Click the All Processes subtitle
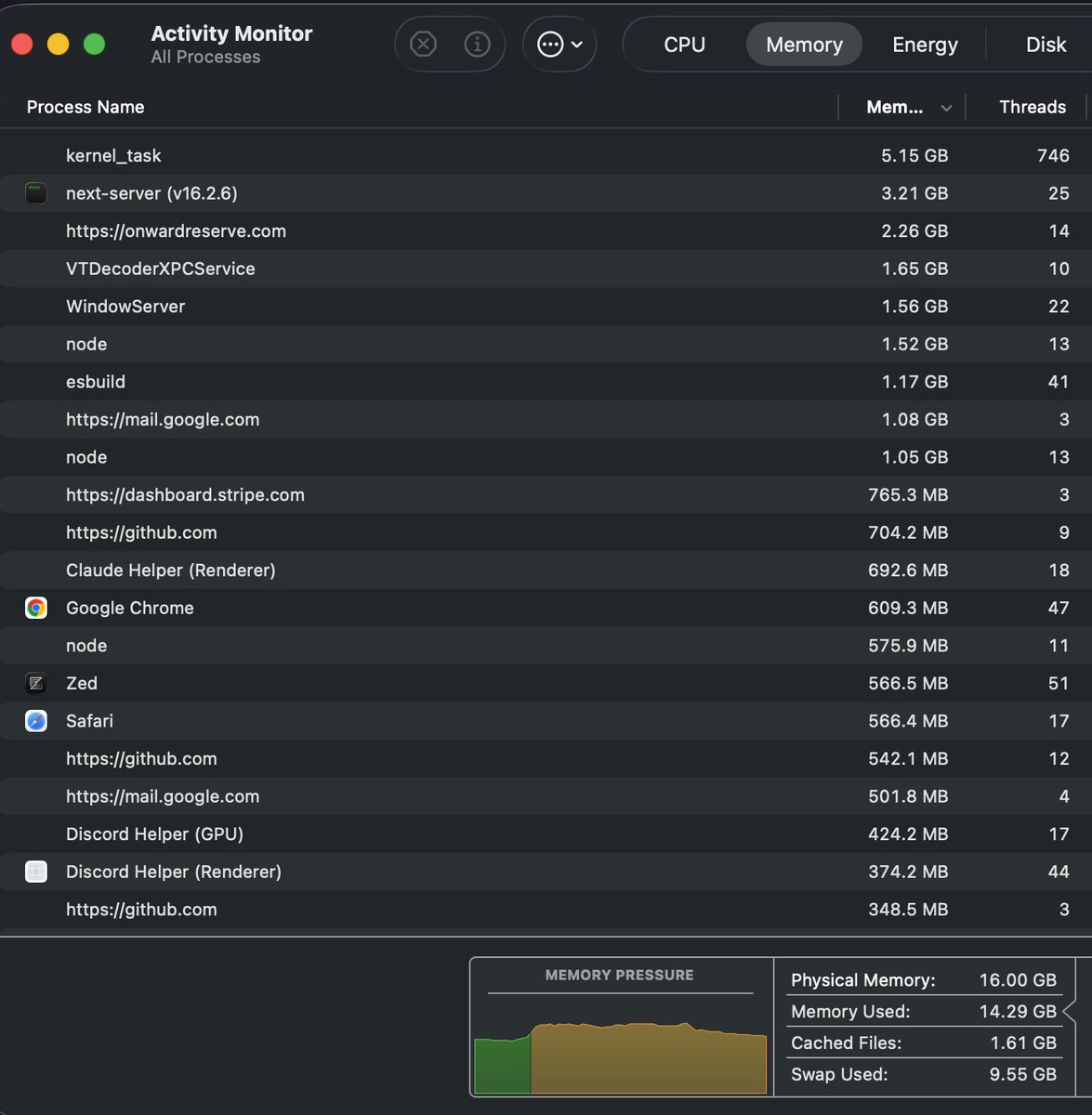This screenshot has height=1115, width=1092. click(205, 58)
